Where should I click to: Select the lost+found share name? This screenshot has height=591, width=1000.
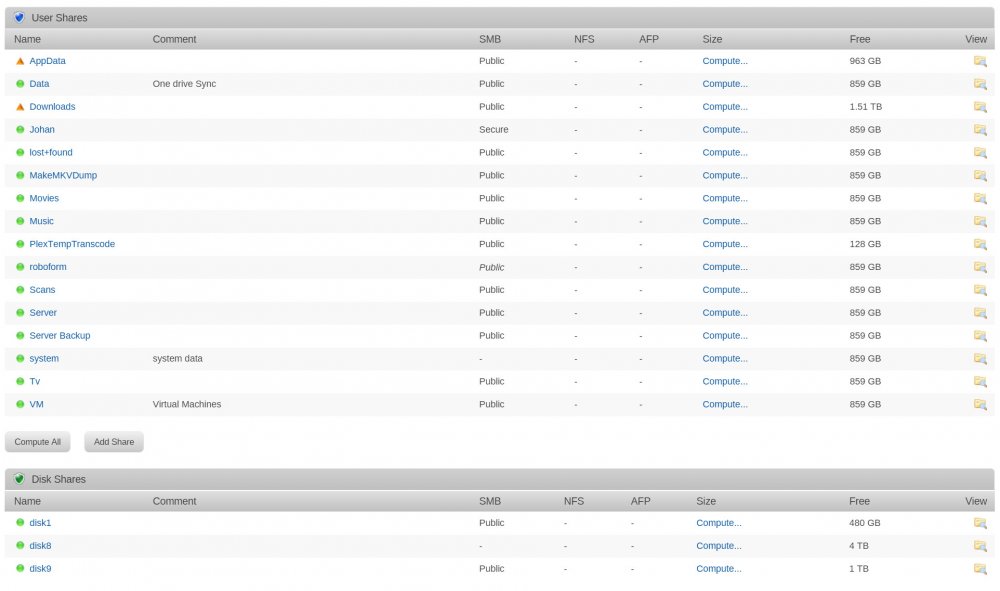tap(51, 152)
